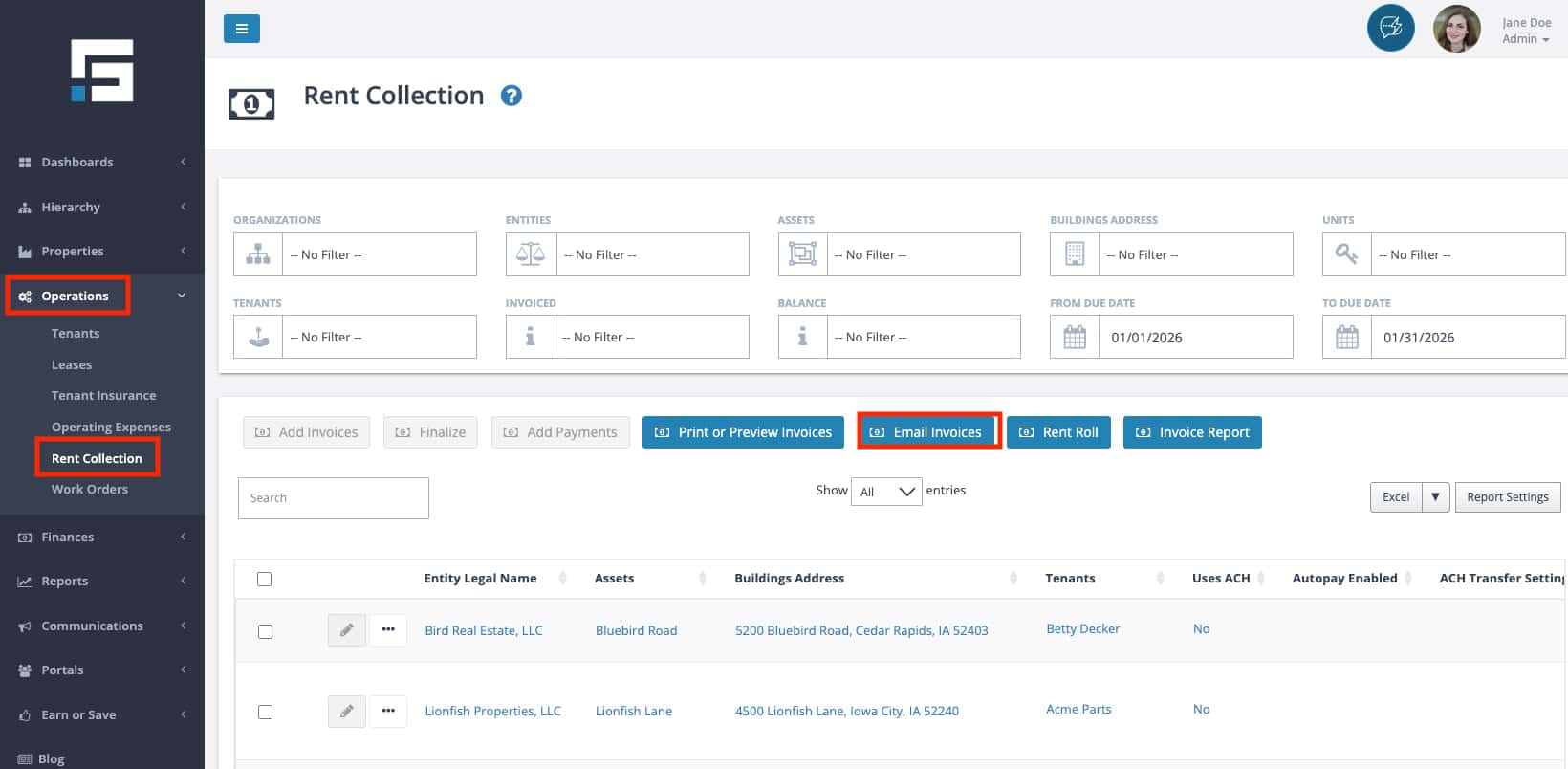1568x769 pixels.
Task: Open the Jane Doe Admin user dropdown
Action: (x=1526, y=31)
